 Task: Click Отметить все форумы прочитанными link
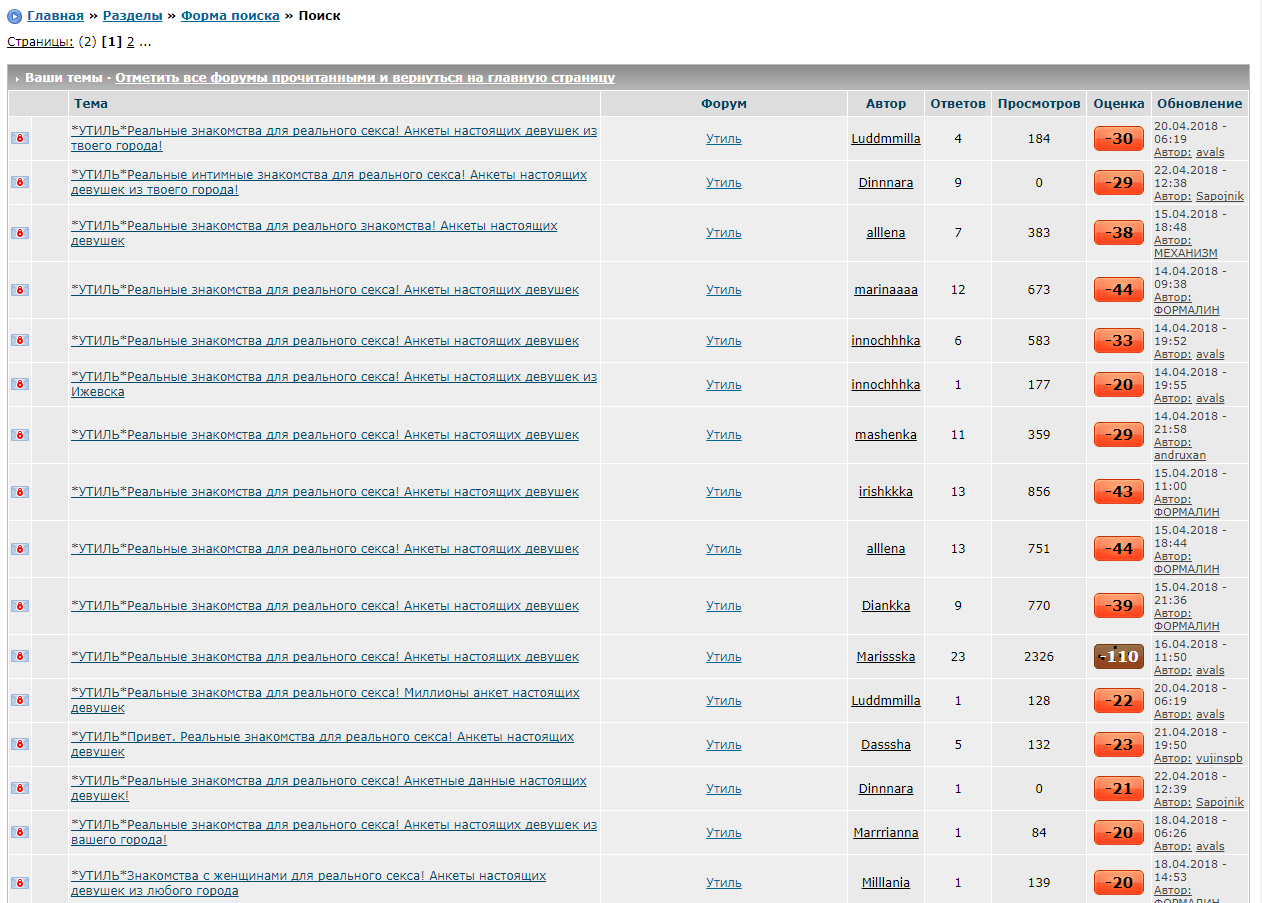pos(365,78)
